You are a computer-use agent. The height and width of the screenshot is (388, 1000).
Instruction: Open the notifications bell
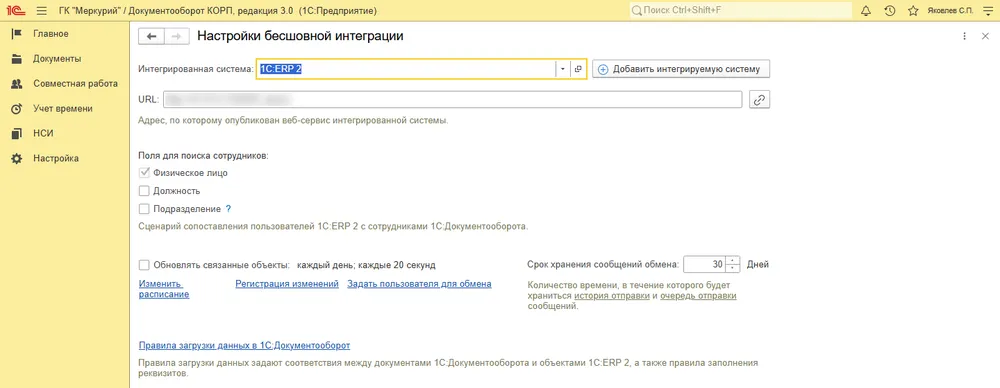[x=865, y=11]
